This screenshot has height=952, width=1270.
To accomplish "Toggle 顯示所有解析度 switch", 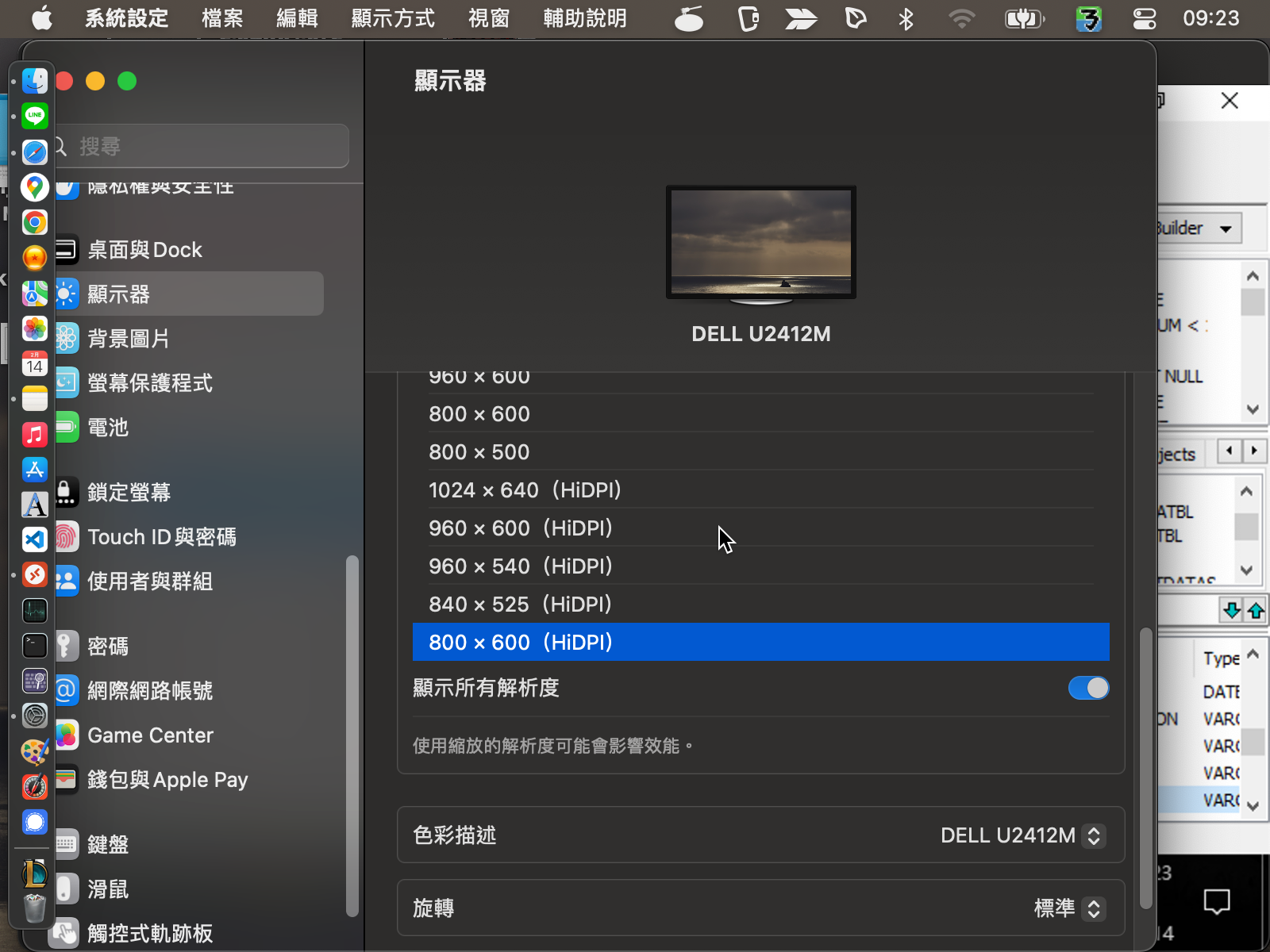I will [x=1088, y=688].
